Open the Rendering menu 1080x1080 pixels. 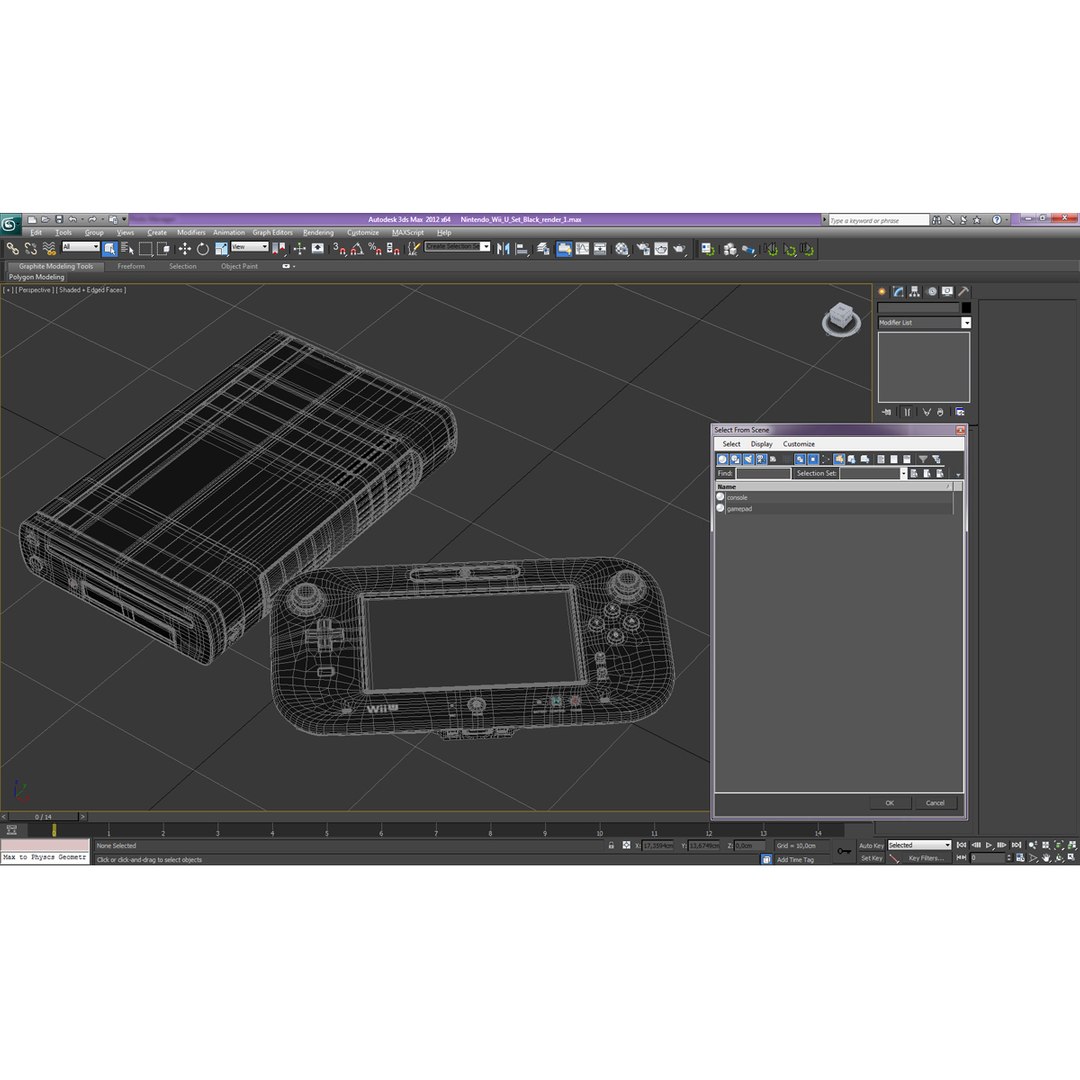click(318, 233)
